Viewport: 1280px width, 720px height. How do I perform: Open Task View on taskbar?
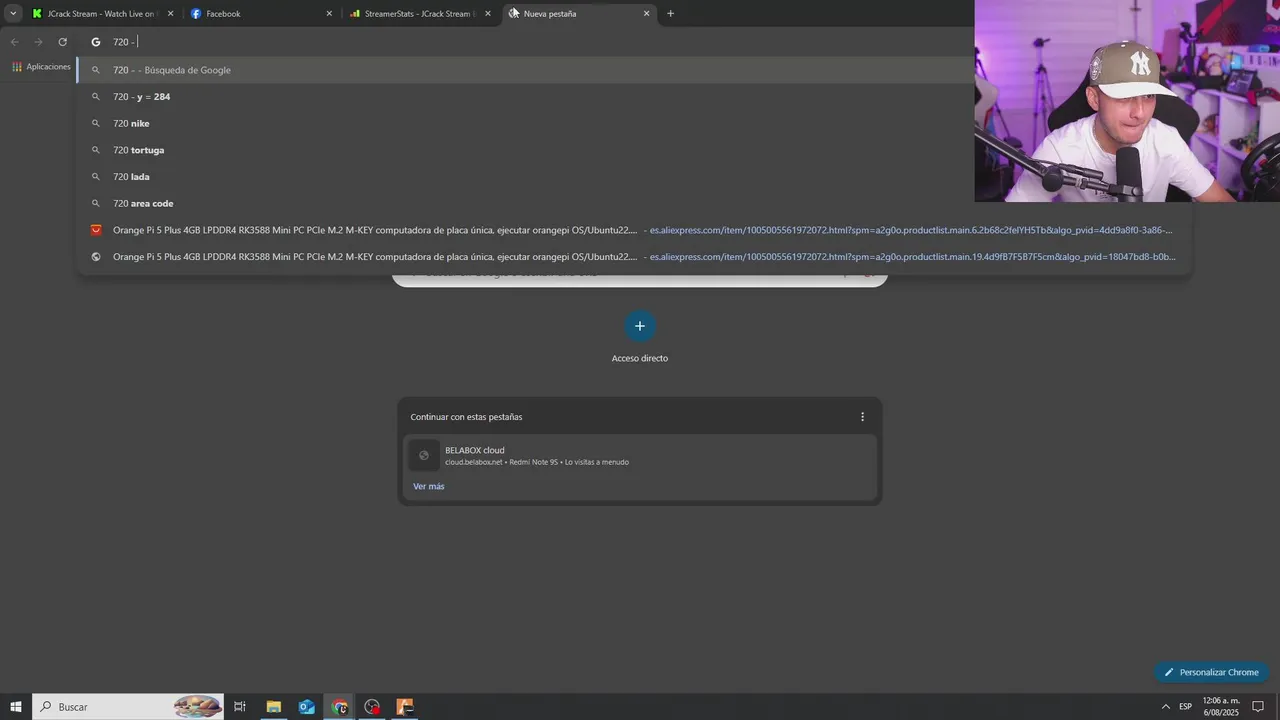tap(240, 707)
